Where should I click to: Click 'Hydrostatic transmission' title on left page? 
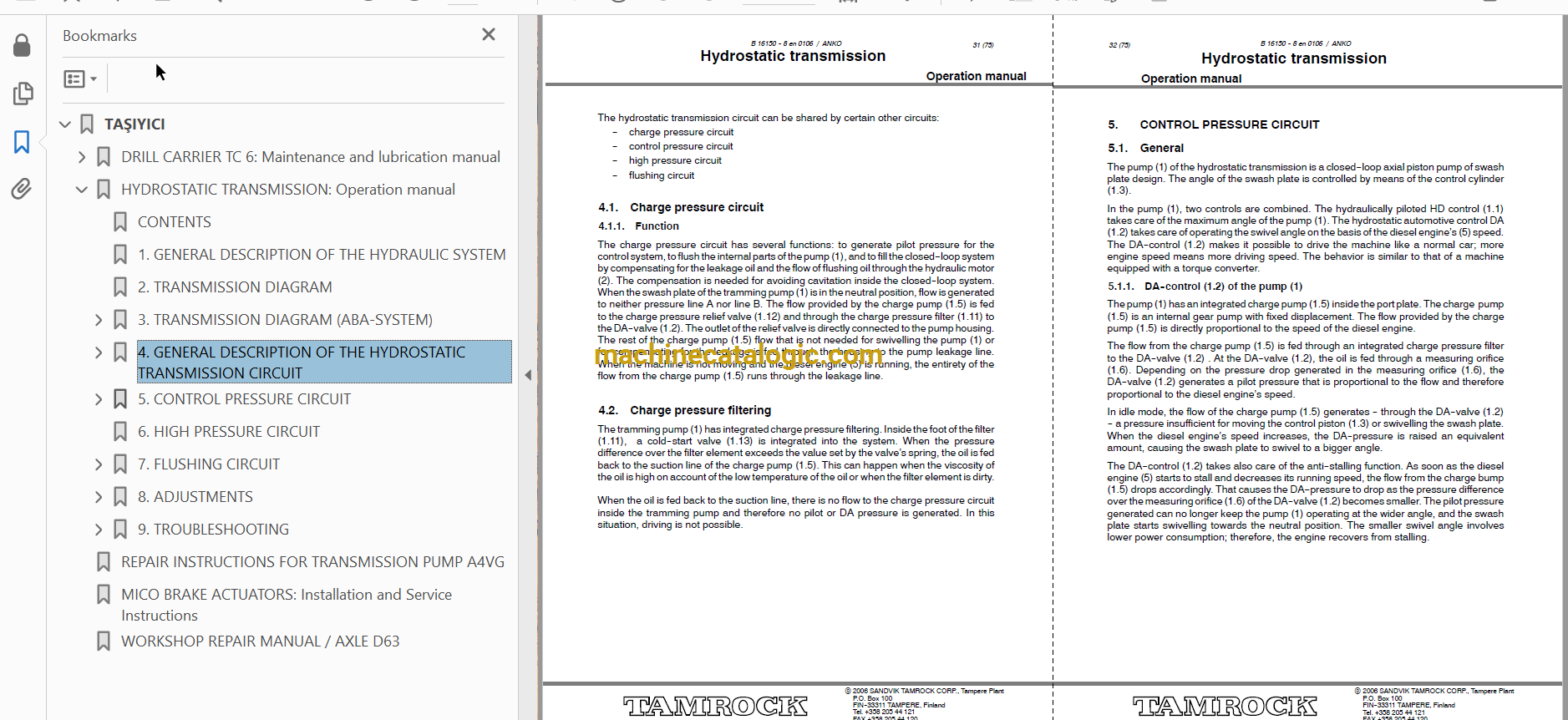(x=793, y=56)
